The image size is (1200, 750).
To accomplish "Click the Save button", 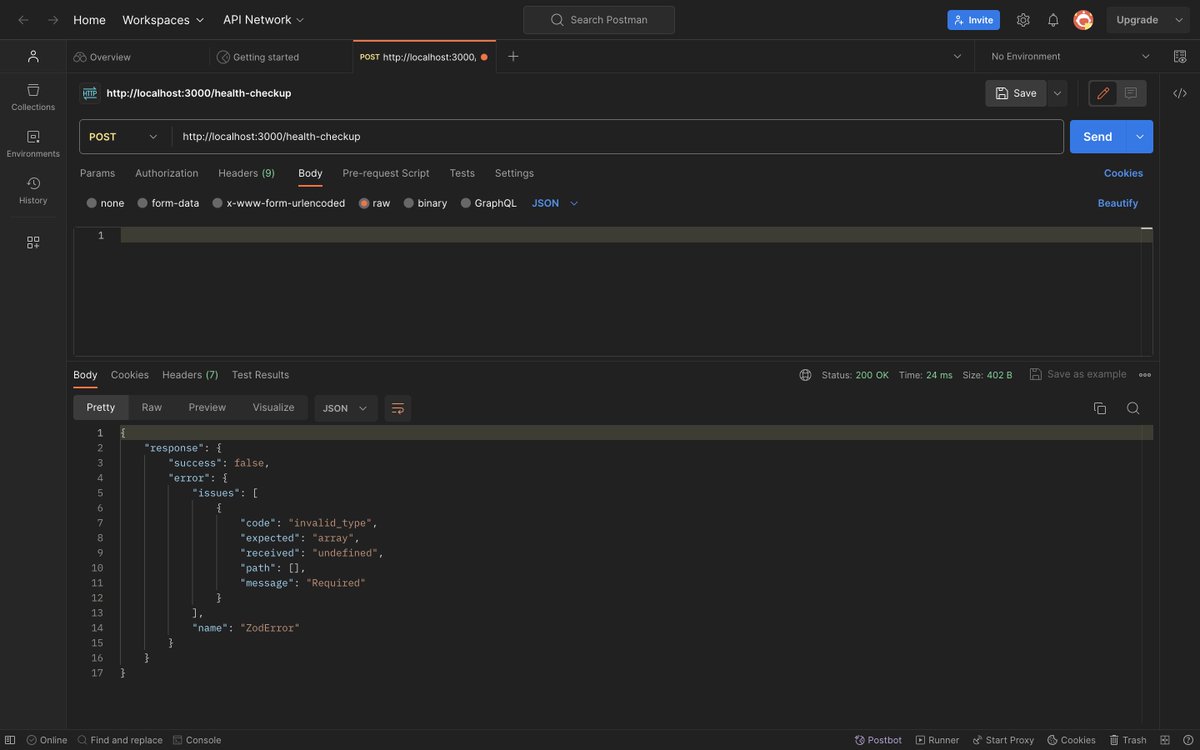I will [1016, 93].
